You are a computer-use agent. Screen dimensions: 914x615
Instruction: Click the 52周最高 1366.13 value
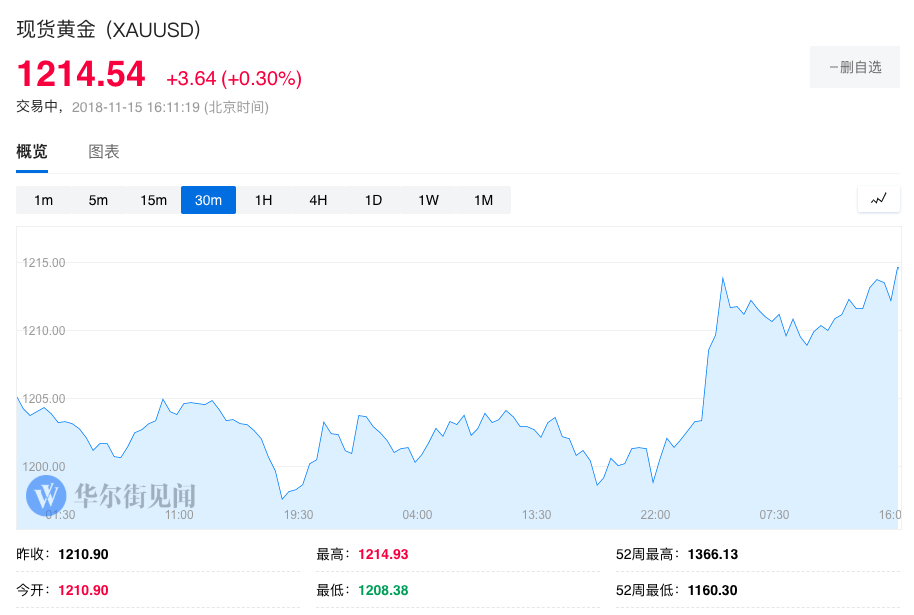click(712, 554)
